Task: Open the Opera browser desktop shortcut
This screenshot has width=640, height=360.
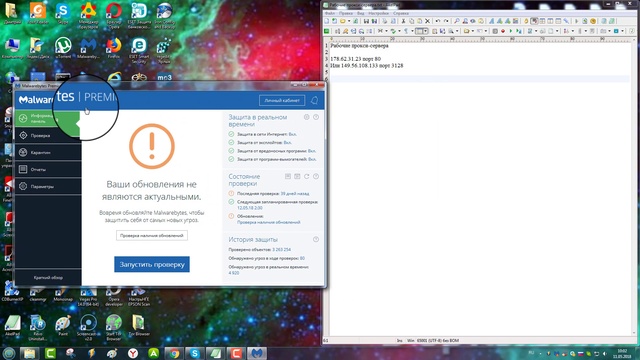Action: tap(113, 15)
